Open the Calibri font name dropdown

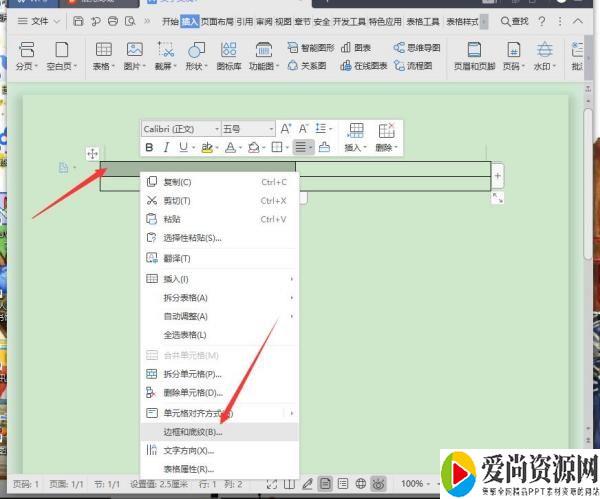[180, 129]
